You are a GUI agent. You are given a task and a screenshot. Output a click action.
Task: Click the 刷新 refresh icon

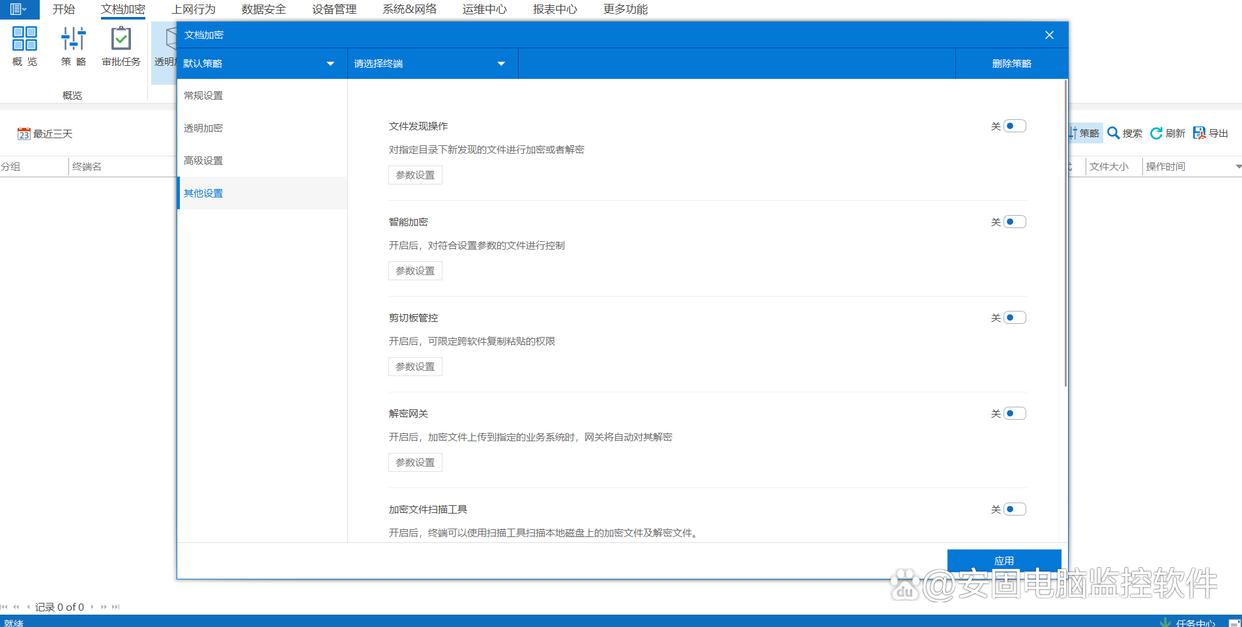click(1156, 133)
